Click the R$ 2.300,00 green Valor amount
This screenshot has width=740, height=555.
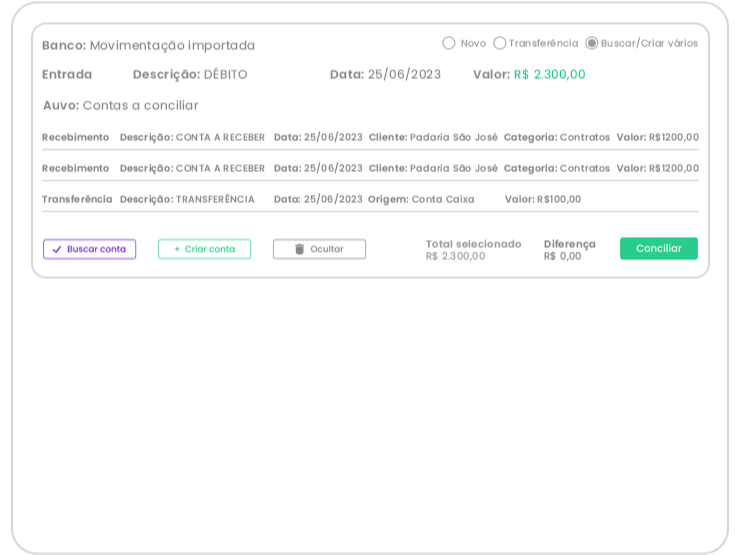click(x=549, y=74)
